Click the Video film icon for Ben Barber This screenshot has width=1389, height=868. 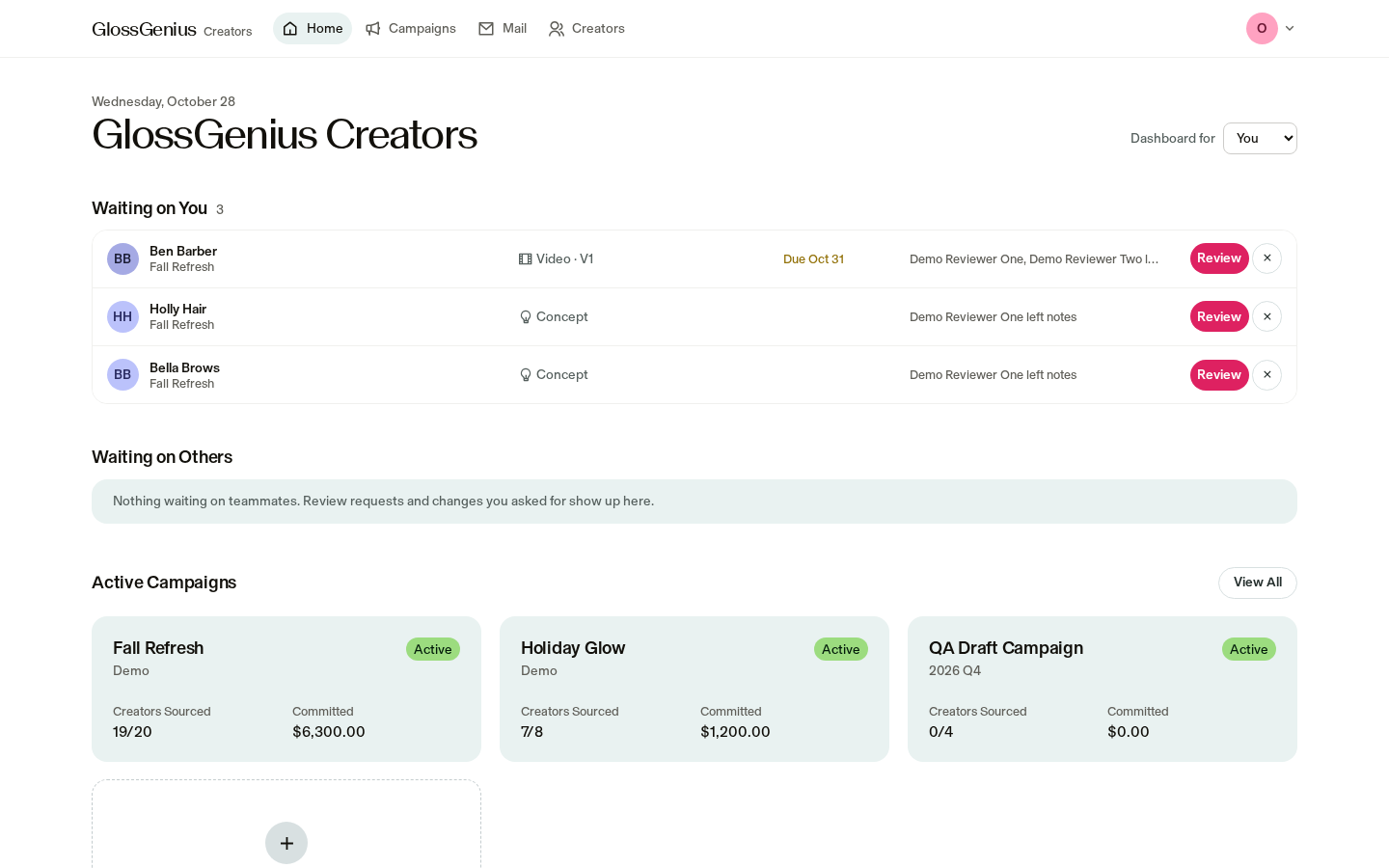pos(526,259)
